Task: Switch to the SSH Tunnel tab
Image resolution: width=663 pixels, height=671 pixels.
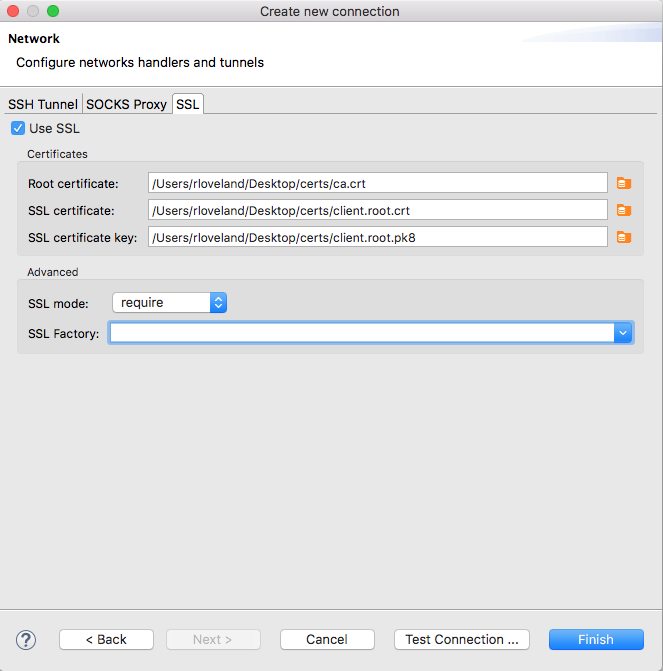Action: pyautogui.click(x=43, y=104)
